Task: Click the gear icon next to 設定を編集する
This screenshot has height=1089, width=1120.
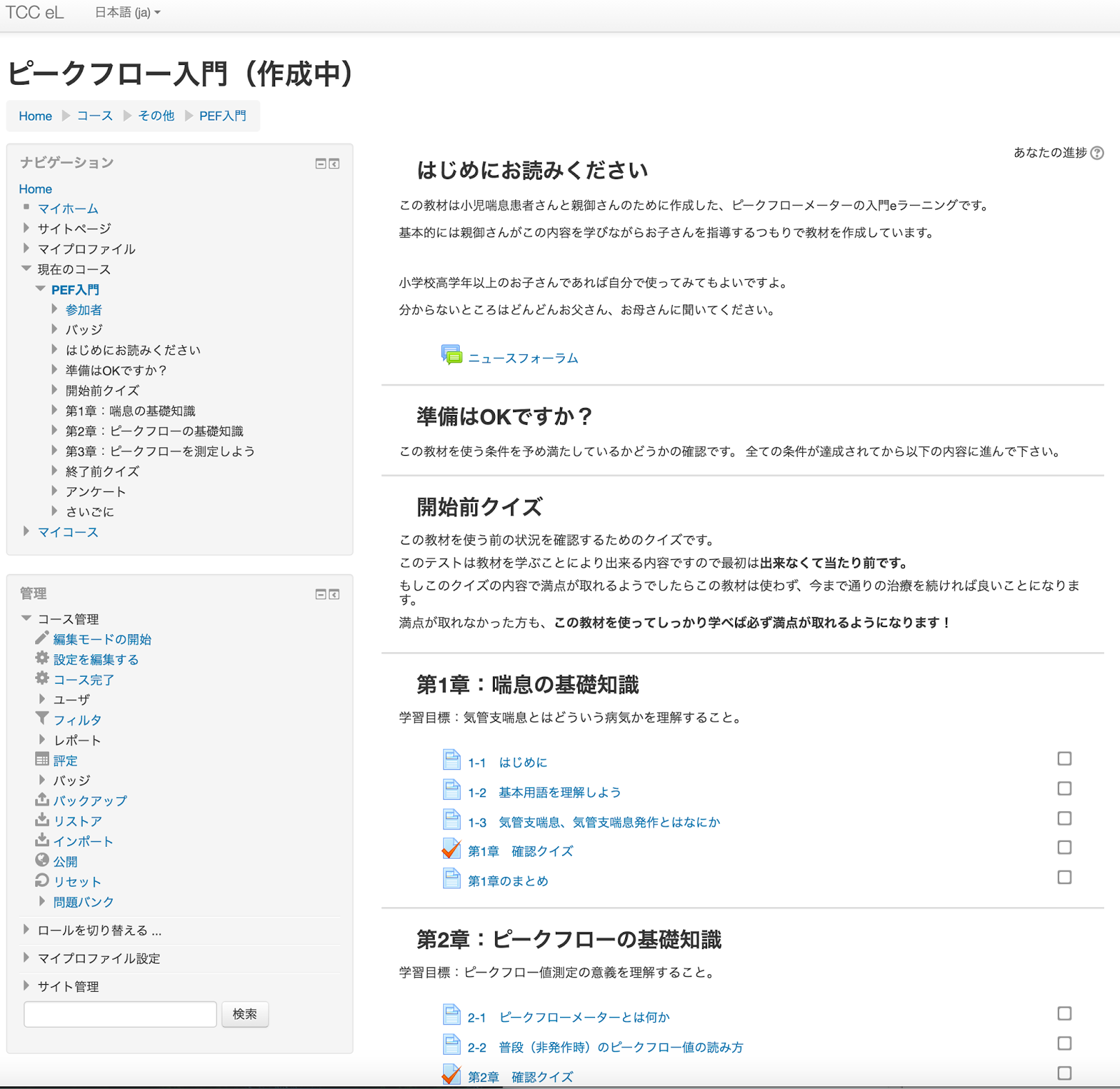Action: pyautogui.click(x=42, y=658)
